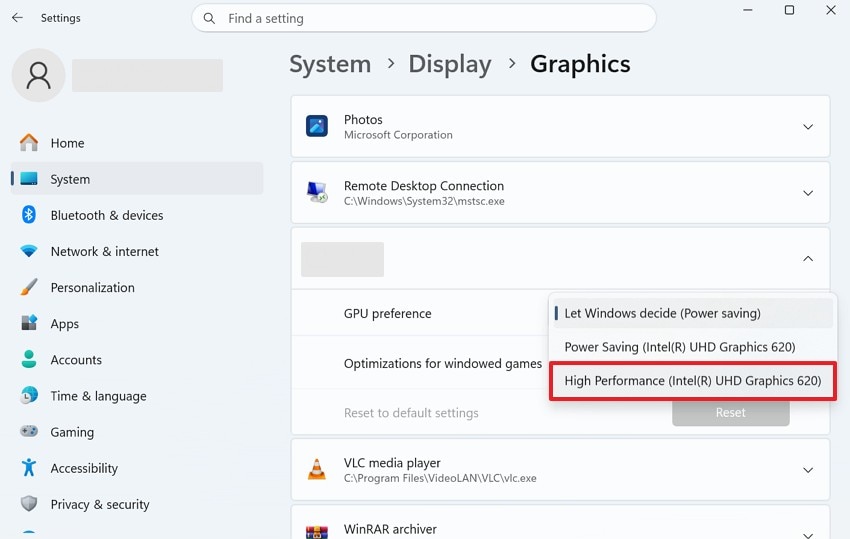This screenshot has height=539, width=850.
Task: Open Time & language settings
Action: pyautogui.click(x=137, y=396)
